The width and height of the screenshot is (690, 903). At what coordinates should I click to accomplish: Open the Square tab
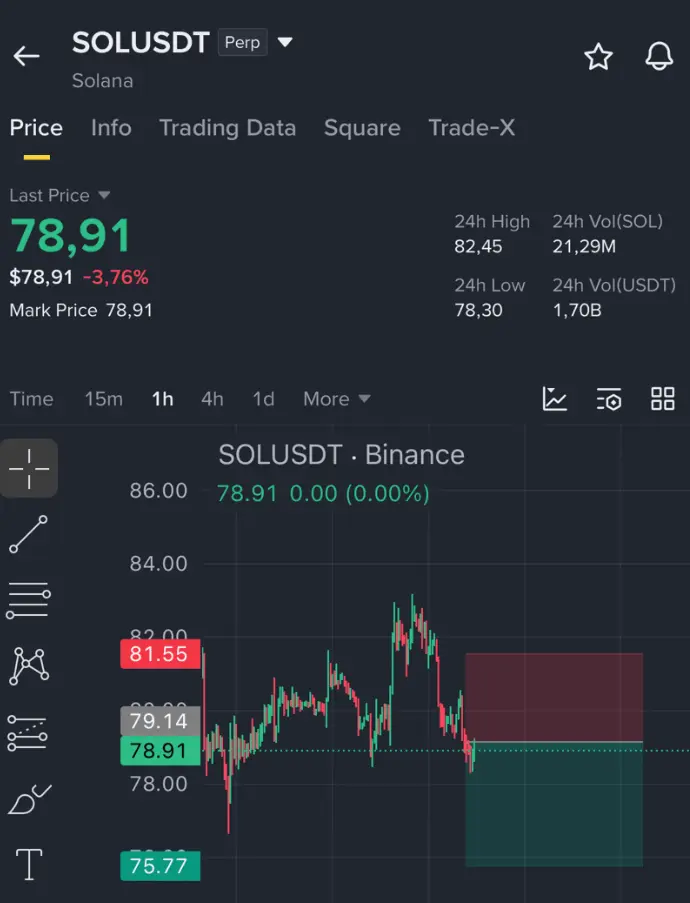coord(362,128)
